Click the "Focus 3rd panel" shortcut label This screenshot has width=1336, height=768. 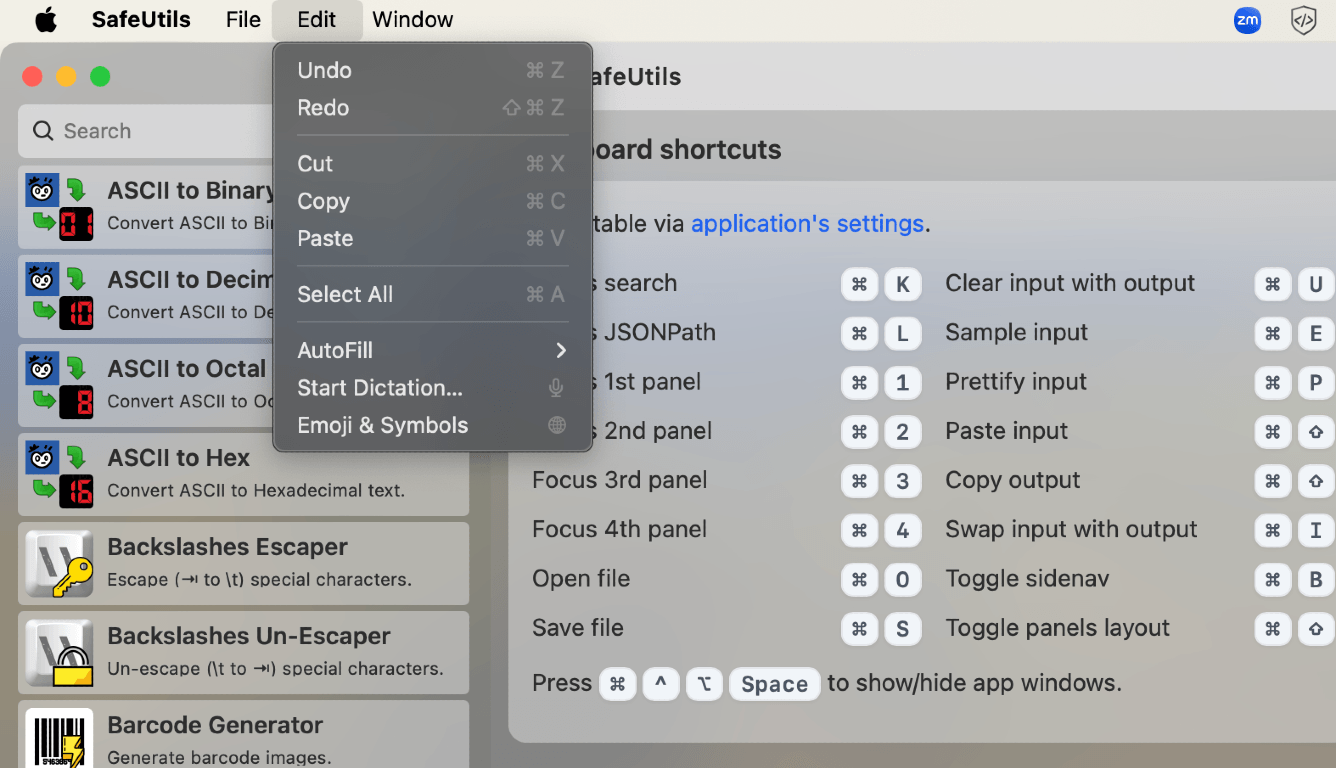click(x=619, y=480)
